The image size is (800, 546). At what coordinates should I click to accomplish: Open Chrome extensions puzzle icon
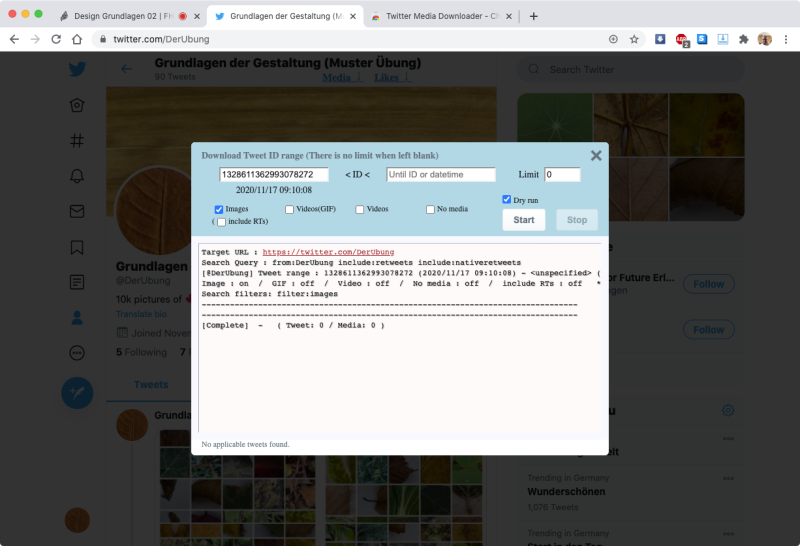click(743, 39)
